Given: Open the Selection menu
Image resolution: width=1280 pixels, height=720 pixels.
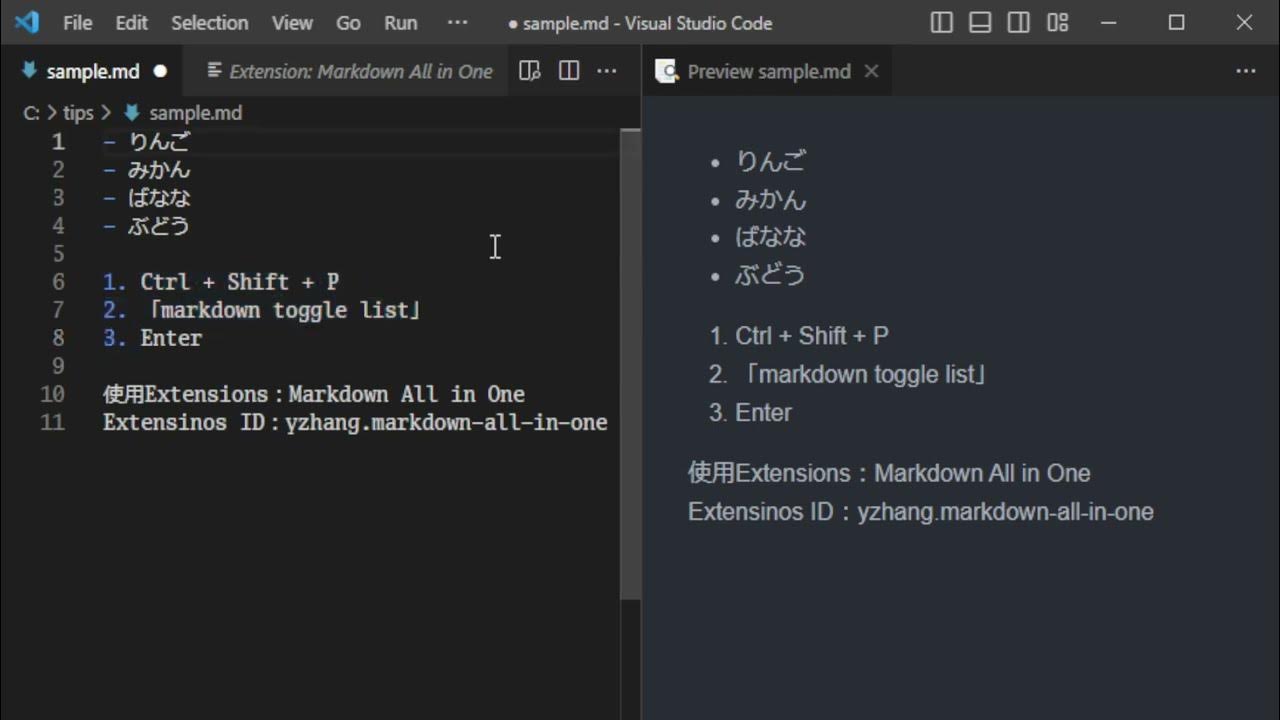Looking at the screenshot, I should [x=209, y=22].
